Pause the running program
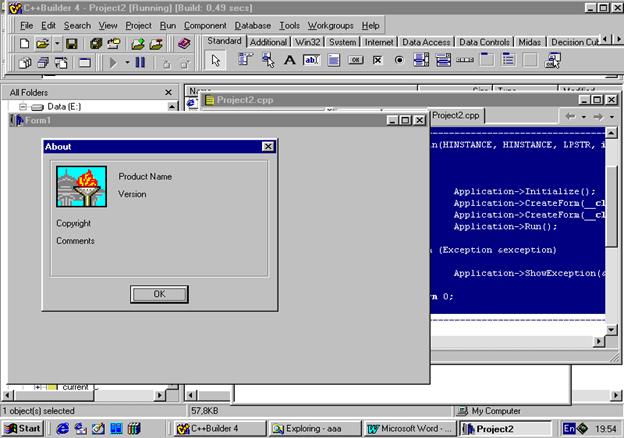The height and width of the screenshot is (438, 624). pyautogui.click(x=140, y=62)
